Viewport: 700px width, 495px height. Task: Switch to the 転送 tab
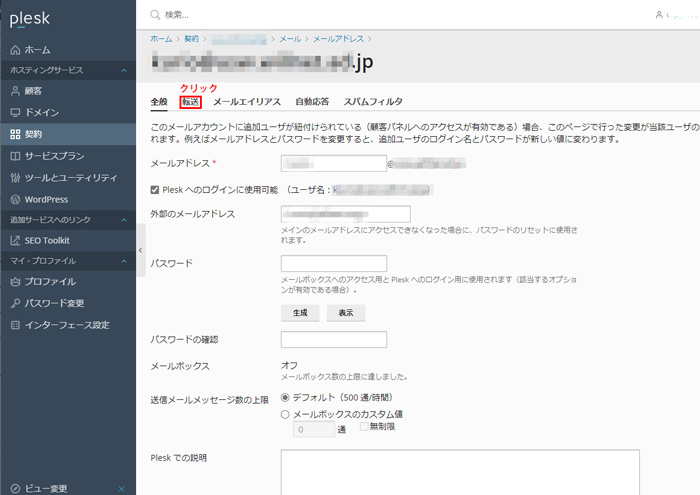(x=190, y=102)
